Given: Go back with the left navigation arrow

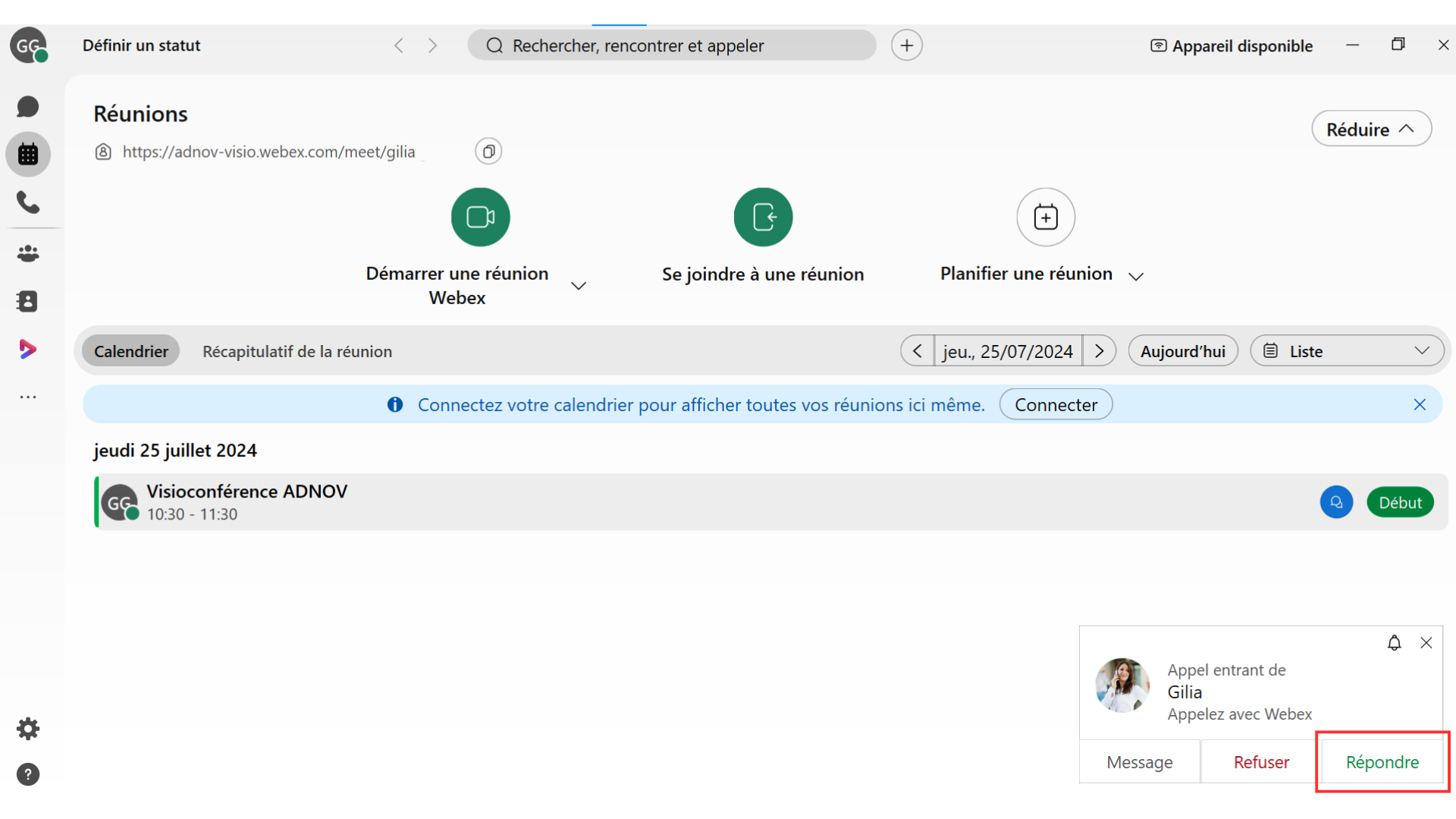Looking at the screenshot, I should click(399, 45).
